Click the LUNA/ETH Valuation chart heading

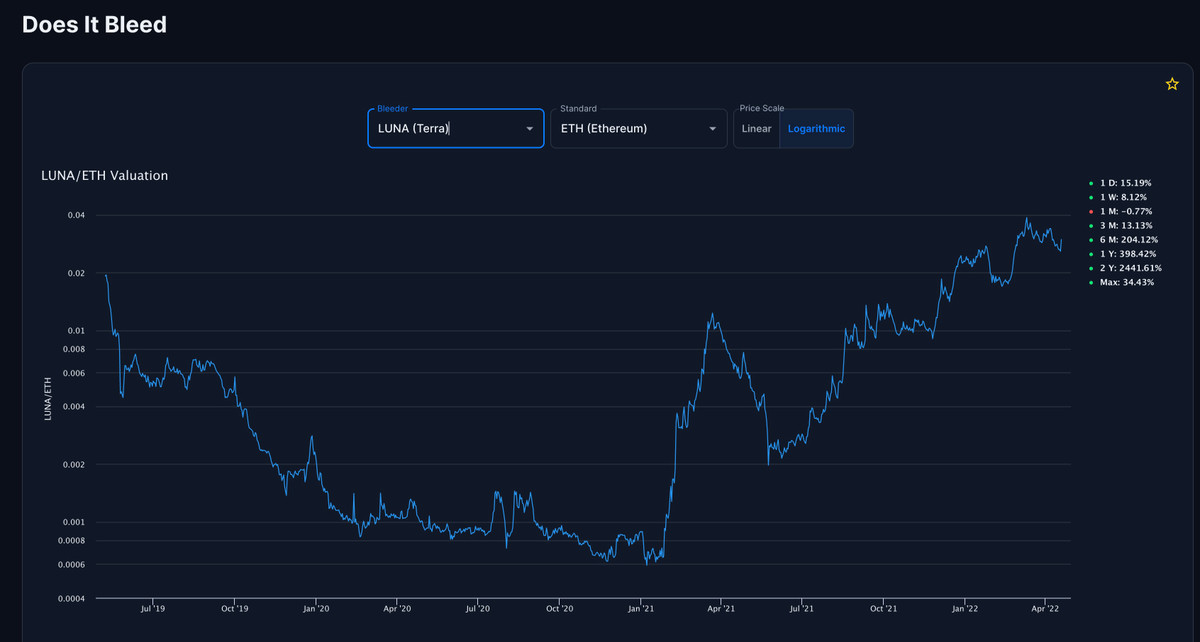(104, 176)
